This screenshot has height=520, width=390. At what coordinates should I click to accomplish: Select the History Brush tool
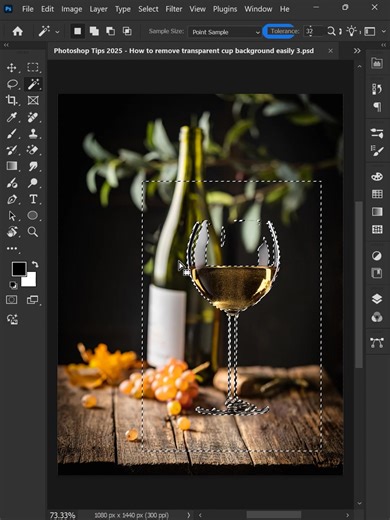pyautogui.click(x=12, y=150)
